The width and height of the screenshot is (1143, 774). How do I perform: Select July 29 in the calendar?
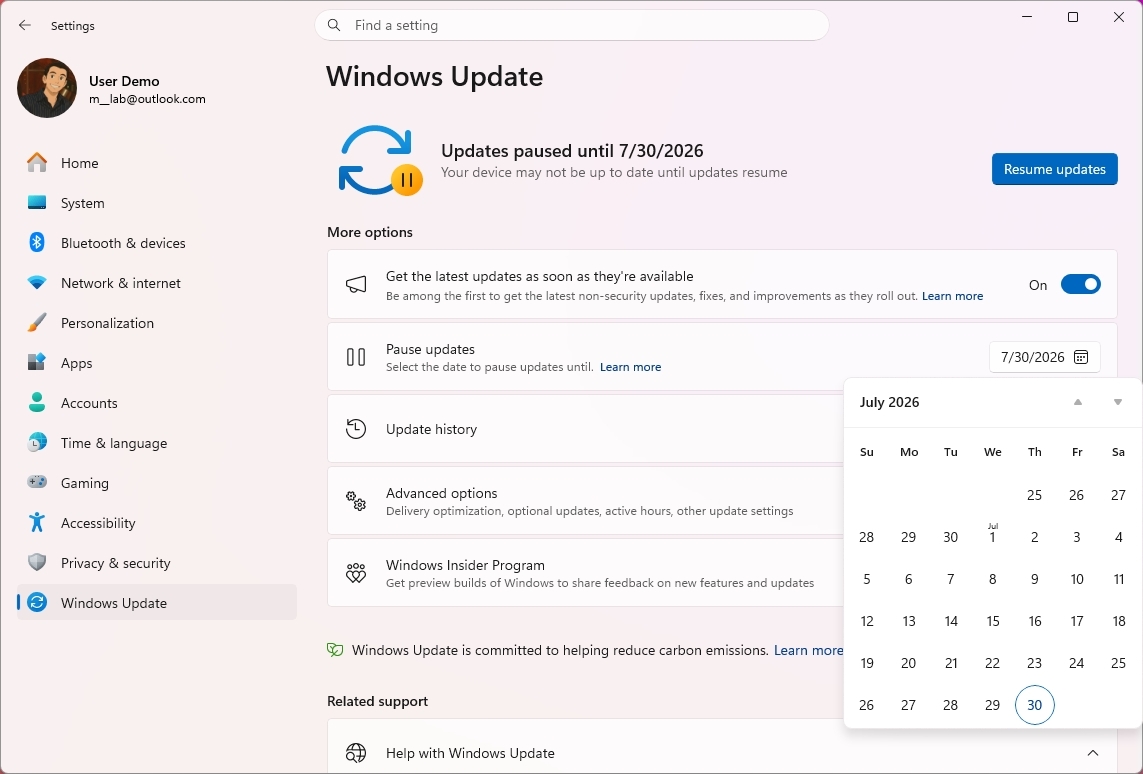click(992, 705)
